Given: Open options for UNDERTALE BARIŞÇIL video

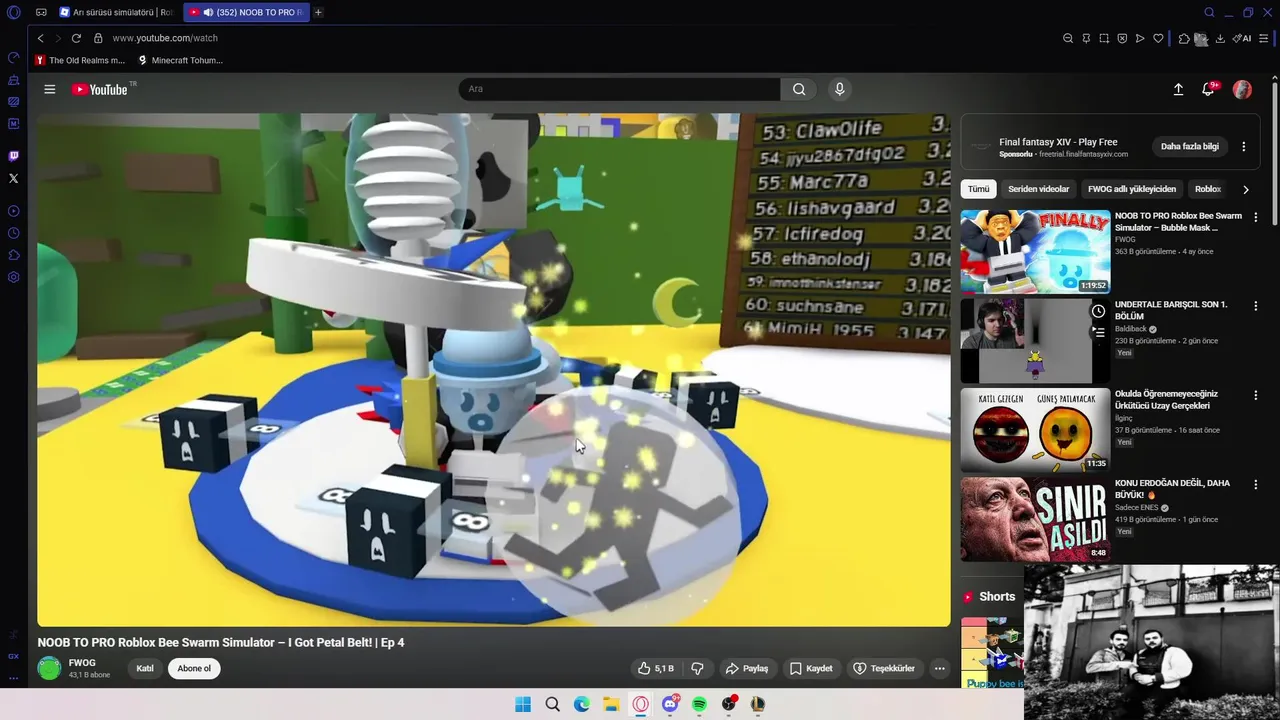Looking at the screenshot, I should pos(1256,306).
